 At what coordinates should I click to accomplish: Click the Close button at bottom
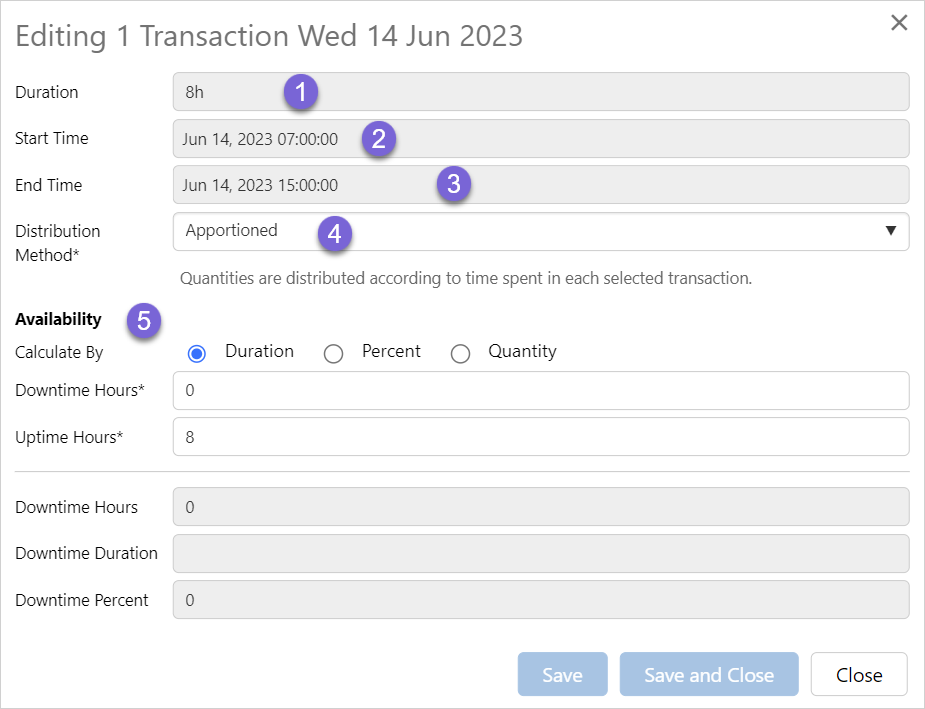click(x=859, y=675)
